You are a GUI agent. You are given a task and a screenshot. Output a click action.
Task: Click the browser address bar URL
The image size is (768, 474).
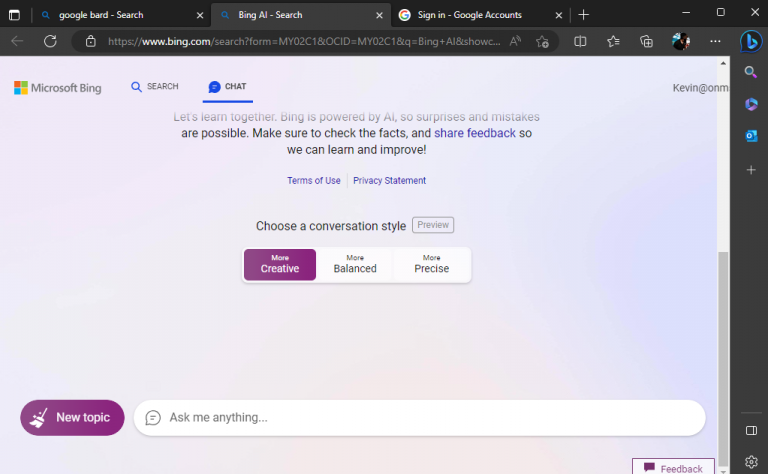[x=304, y=41]
